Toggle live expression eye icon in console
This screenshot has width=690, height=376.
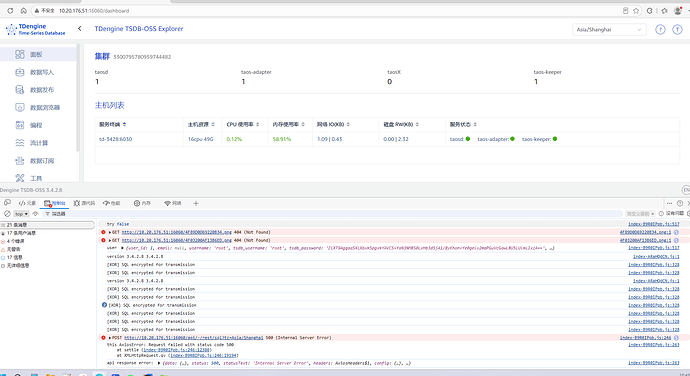(x=36, y=214)
